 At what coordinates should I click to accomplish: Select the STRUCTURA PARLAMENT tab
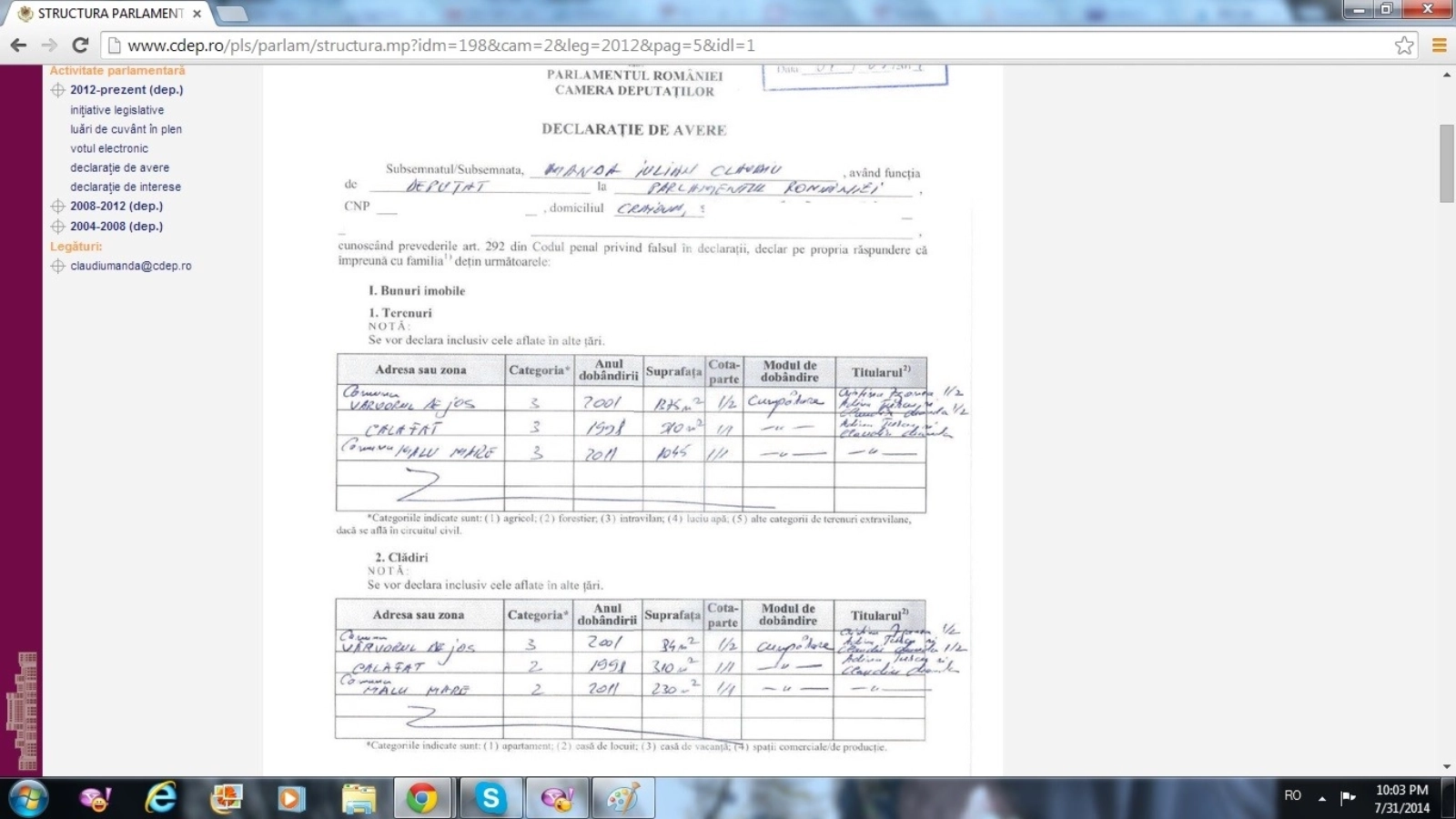tap(109, 14)
